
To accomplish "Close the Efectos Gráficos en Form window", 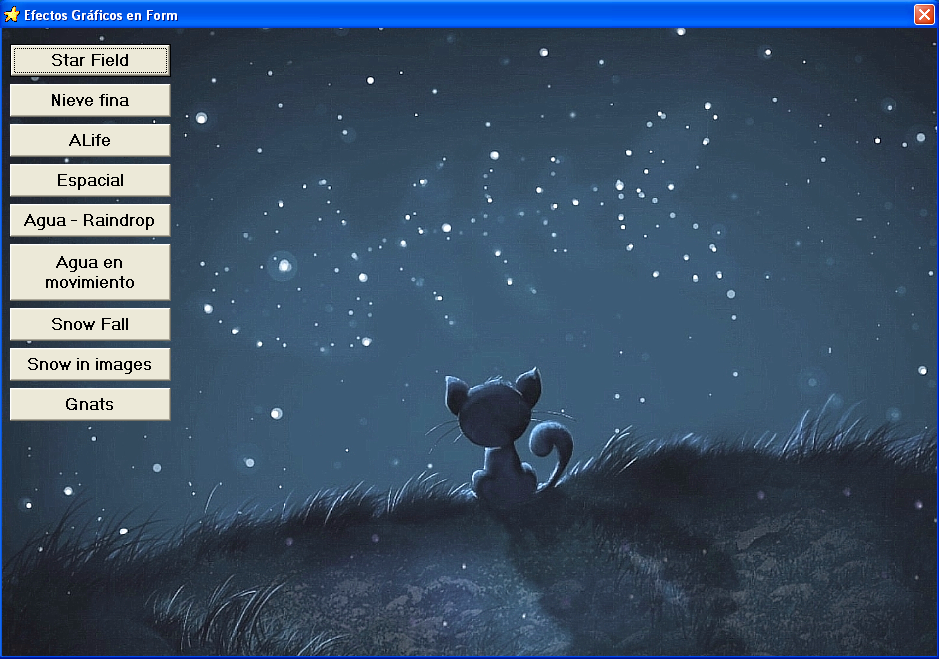I will coord(924,14).
